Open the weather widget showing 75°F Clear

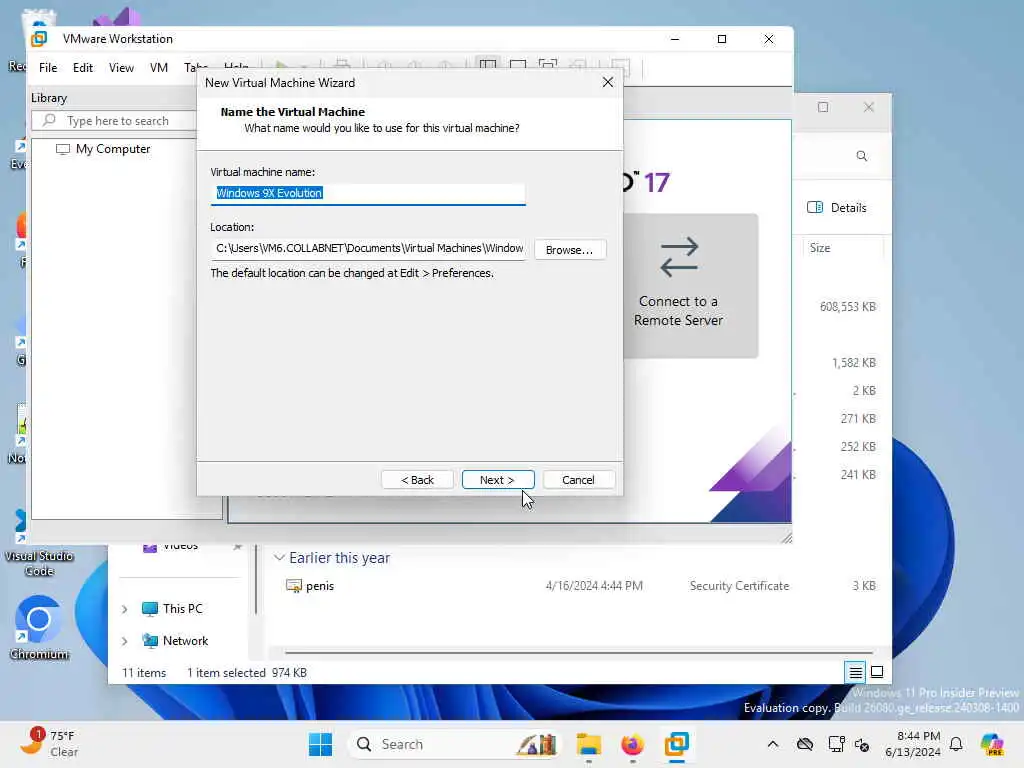pos(49,743)
